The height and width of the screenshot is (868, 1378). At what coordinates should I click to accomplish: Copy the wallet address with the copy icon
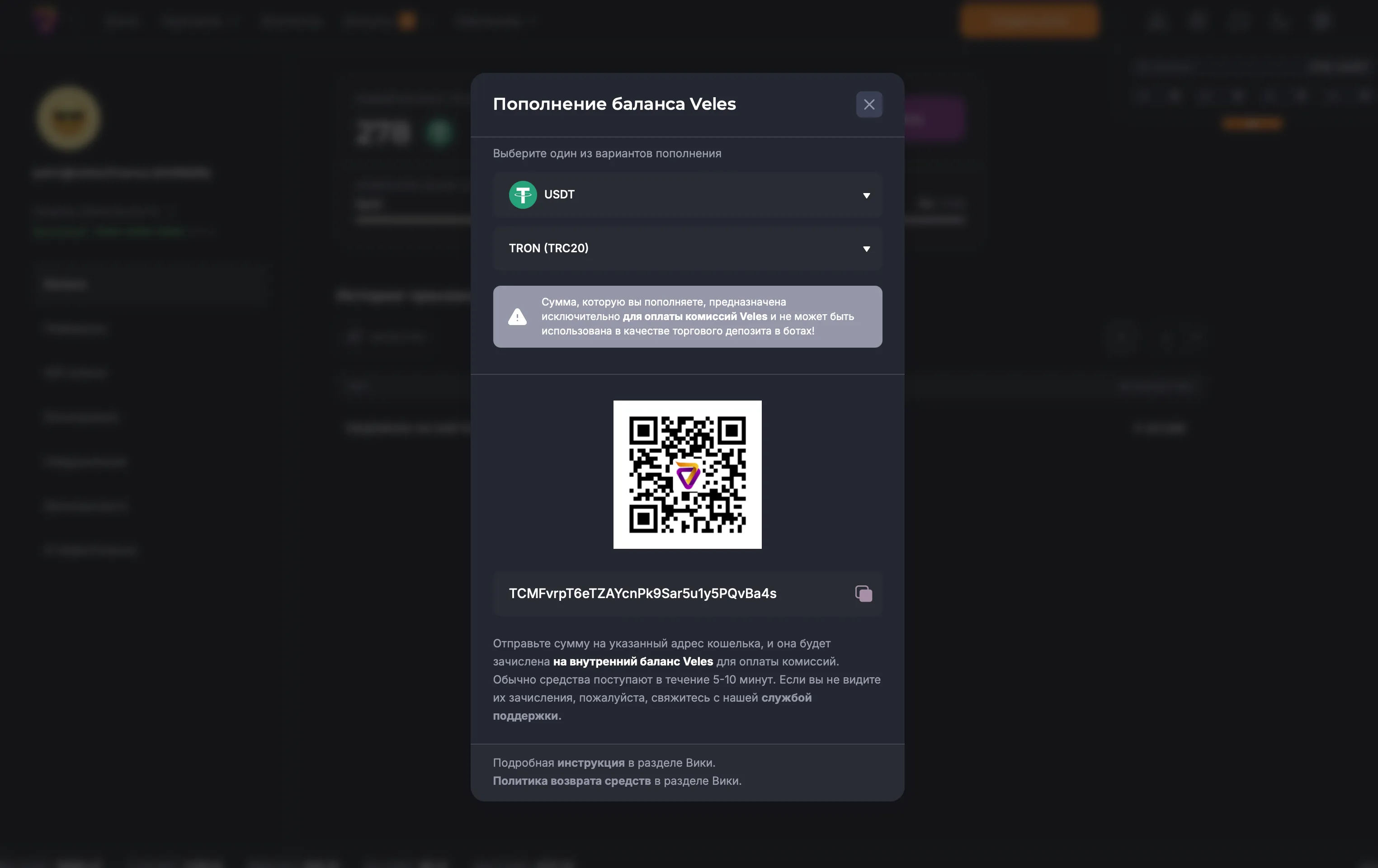[864, 593]
